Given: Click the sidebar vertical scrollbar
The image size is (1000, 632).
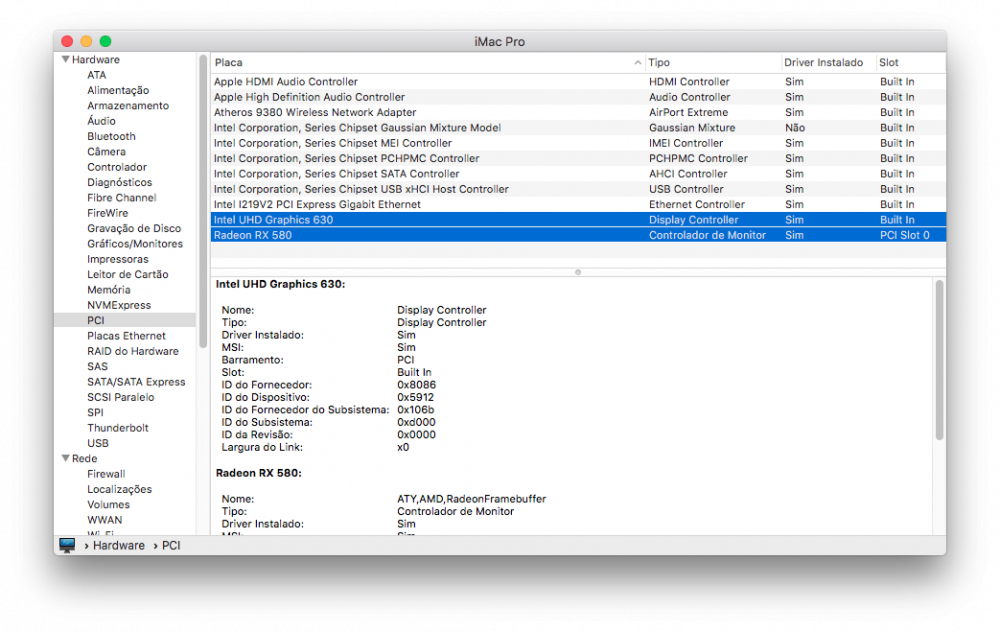Looking at the screenshot, I should click(203, 202).
